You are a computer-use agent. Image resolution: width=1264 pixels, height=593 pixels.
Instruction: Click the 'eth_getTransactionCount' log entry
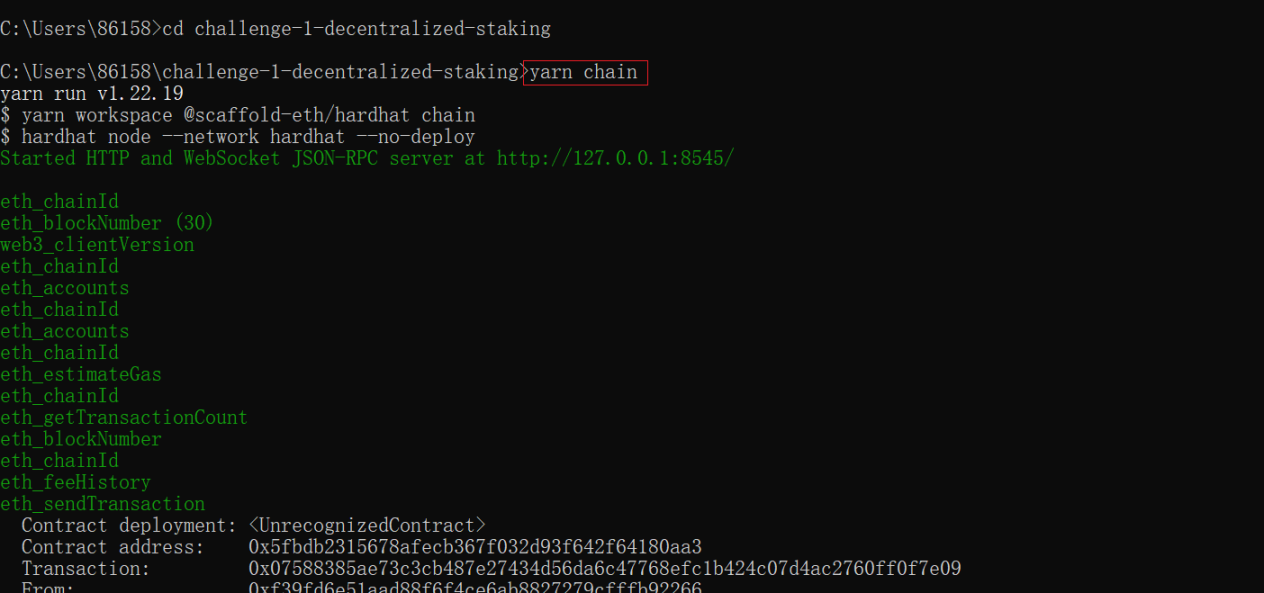click(x=124, y=418)
